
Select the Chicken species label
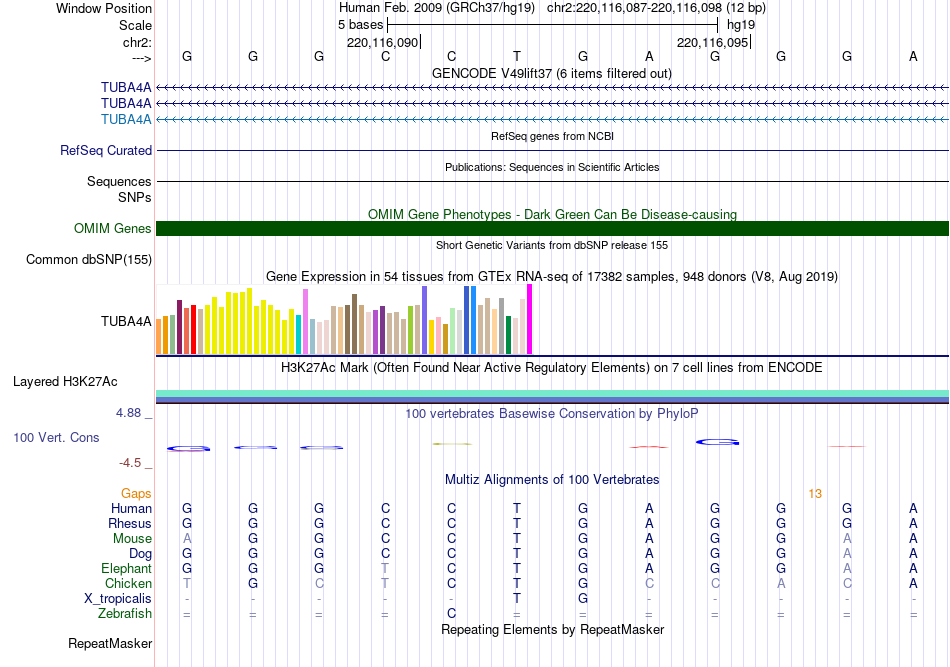click(128, 583)
